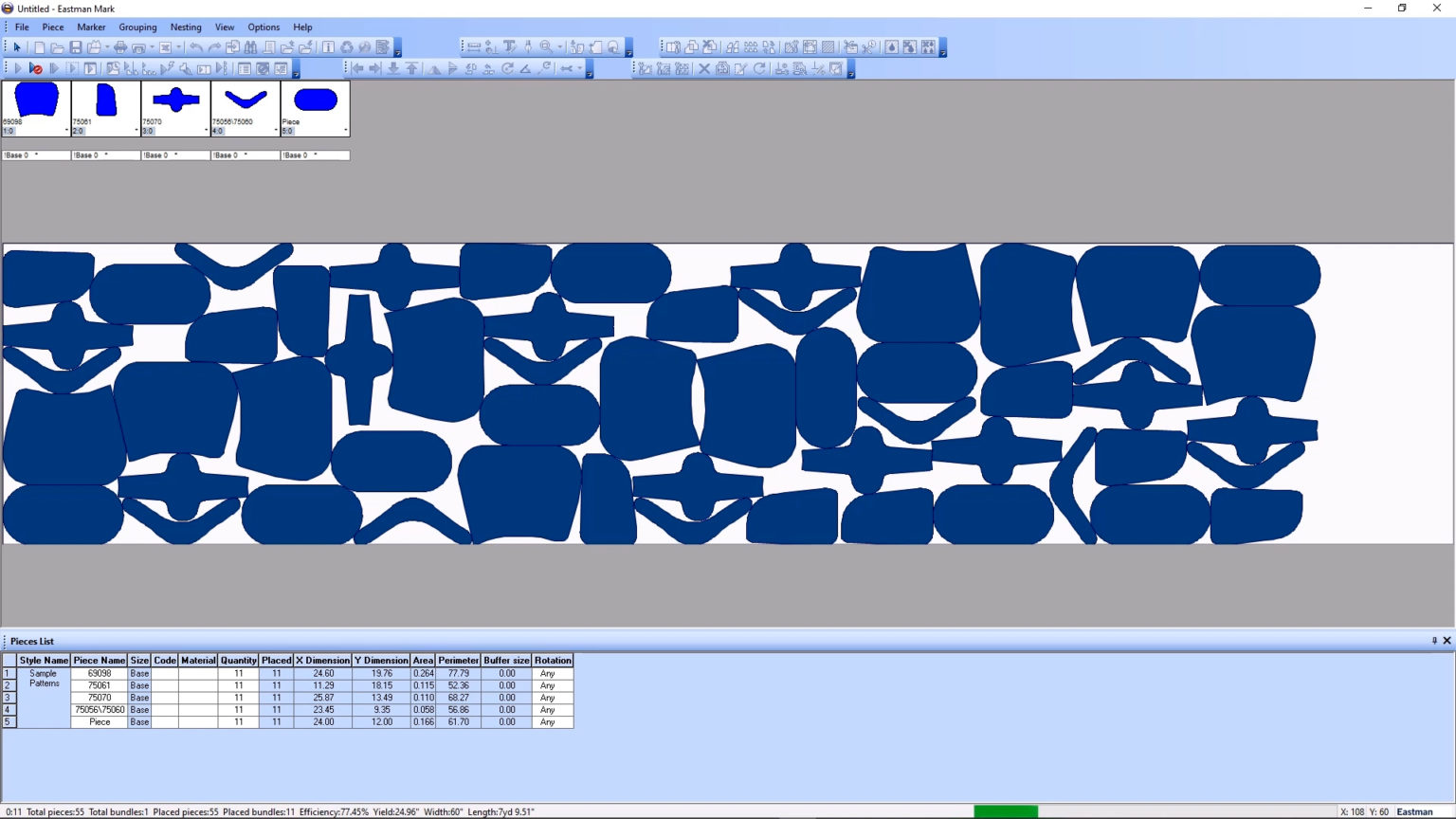Image resolution: width=1456 pixels, height=819 pixels.
Task: Redo the last undone action
Action: point(214,45)
